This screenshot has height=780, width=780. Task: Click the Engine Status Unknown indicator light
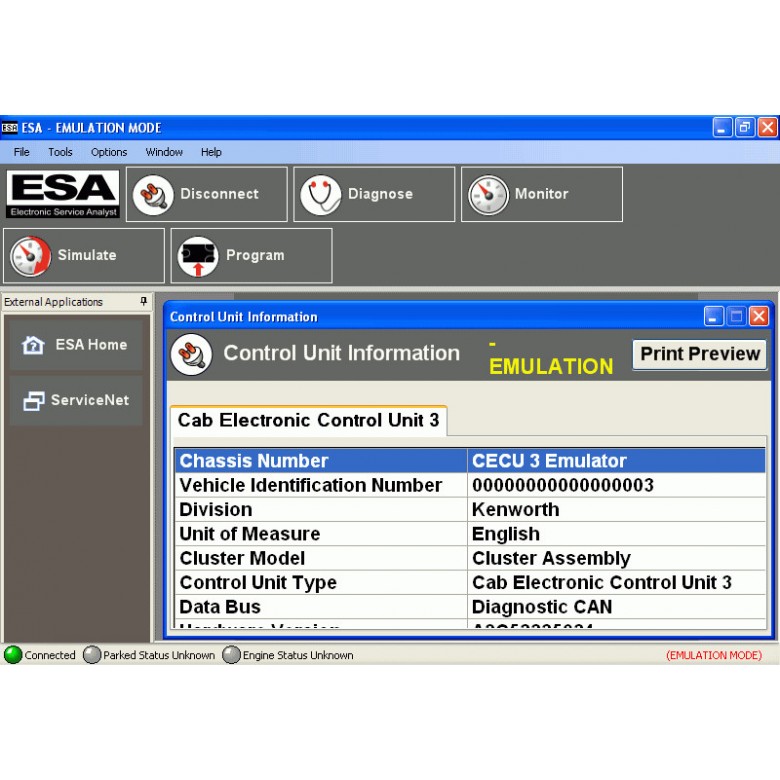coord(231,655)
